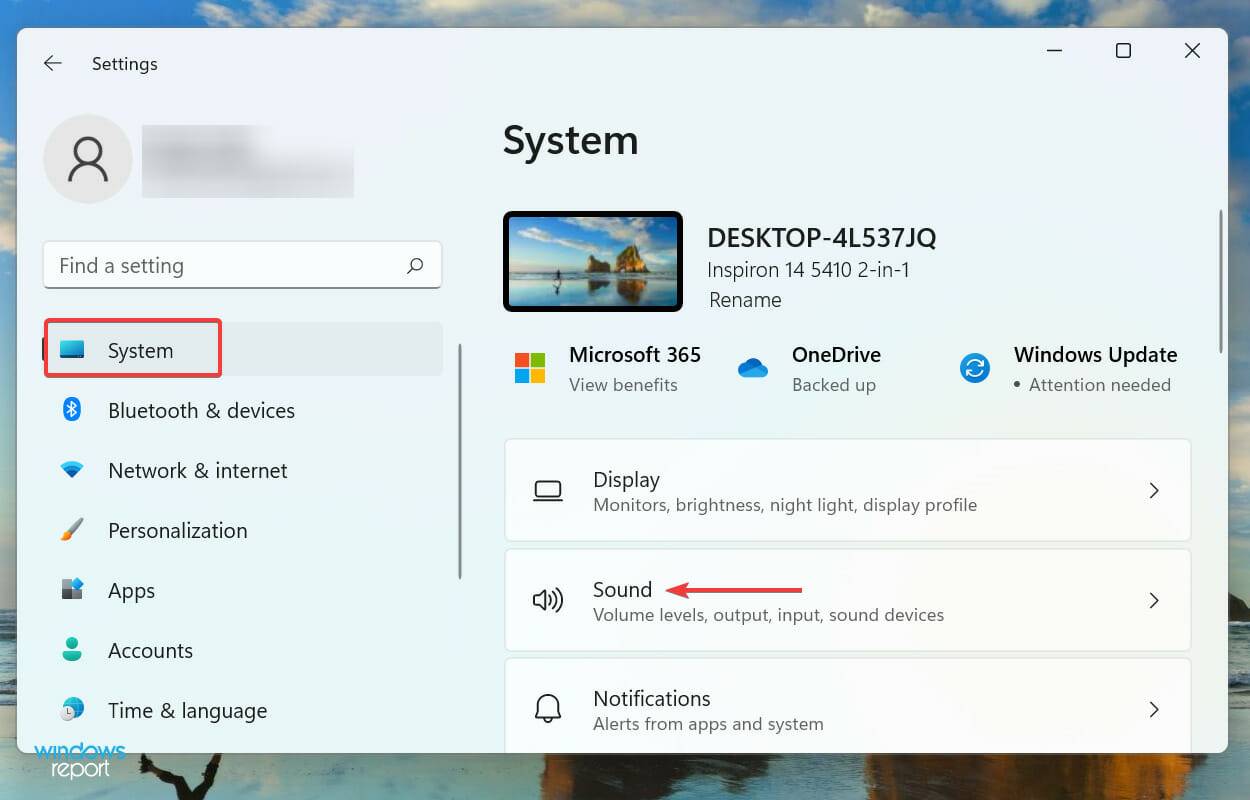Select System in the sidebar
The width and height of the screenshot is (1250, 800).
pyautogui.click(x=132, y=349)
